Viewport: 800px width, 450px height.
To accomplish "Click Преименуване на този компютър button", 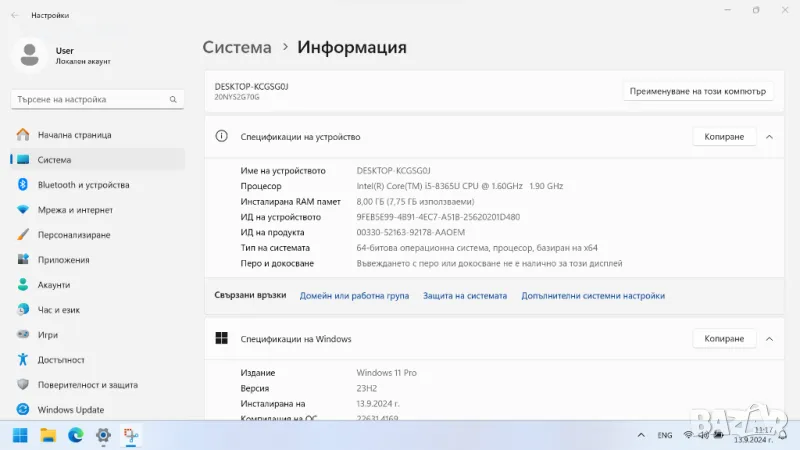I will 698,91.
